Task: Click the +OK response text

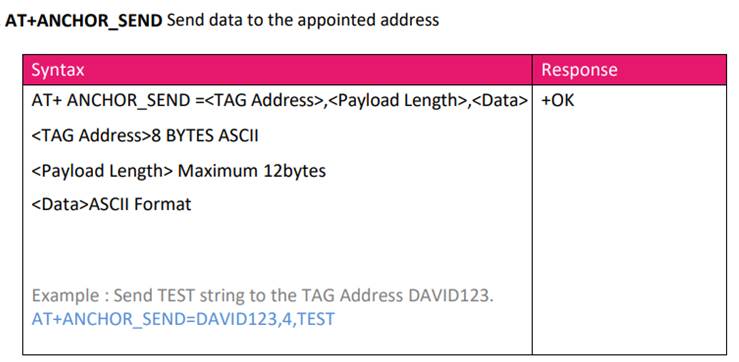Action: coord(558,100)
